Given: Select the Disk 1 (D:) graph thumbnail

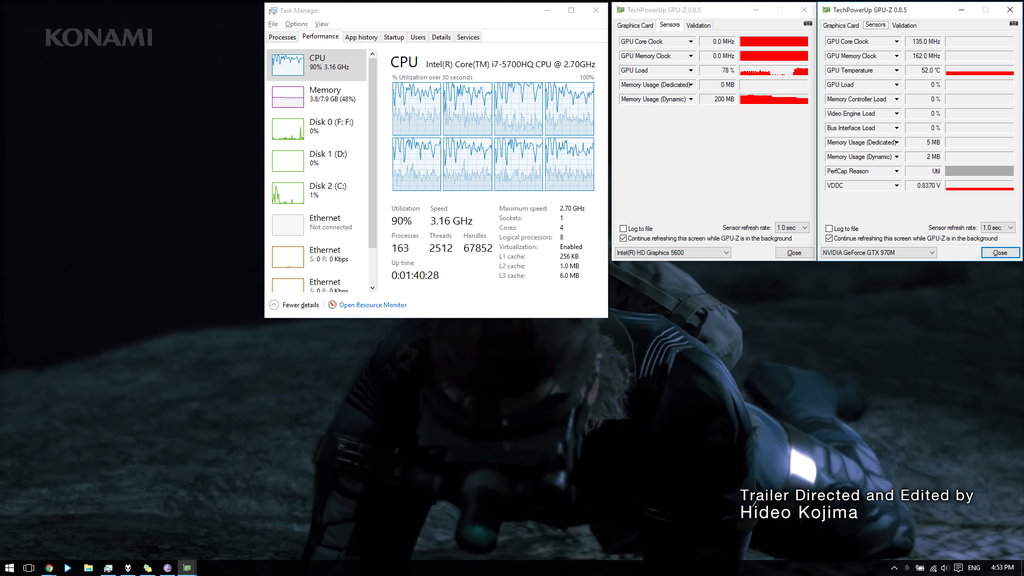Looking at the screenshot, I should click(x=287, y=160).
